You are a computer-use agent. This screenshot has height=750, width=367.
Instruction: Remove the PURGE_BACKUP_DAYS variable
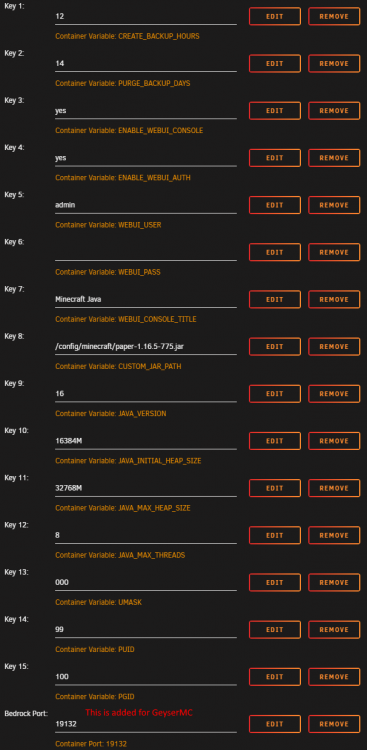click(x=334, y=64)
